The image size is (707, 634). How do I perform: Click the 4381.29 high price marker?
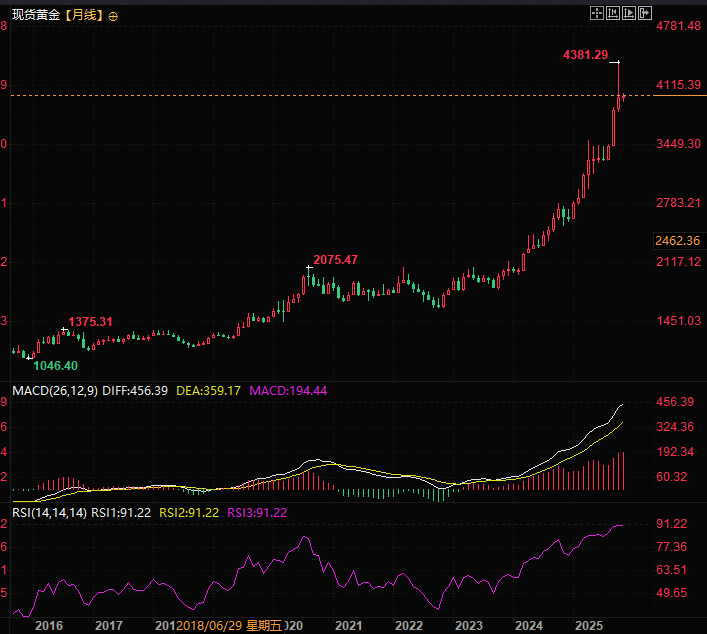coord(585,55)
